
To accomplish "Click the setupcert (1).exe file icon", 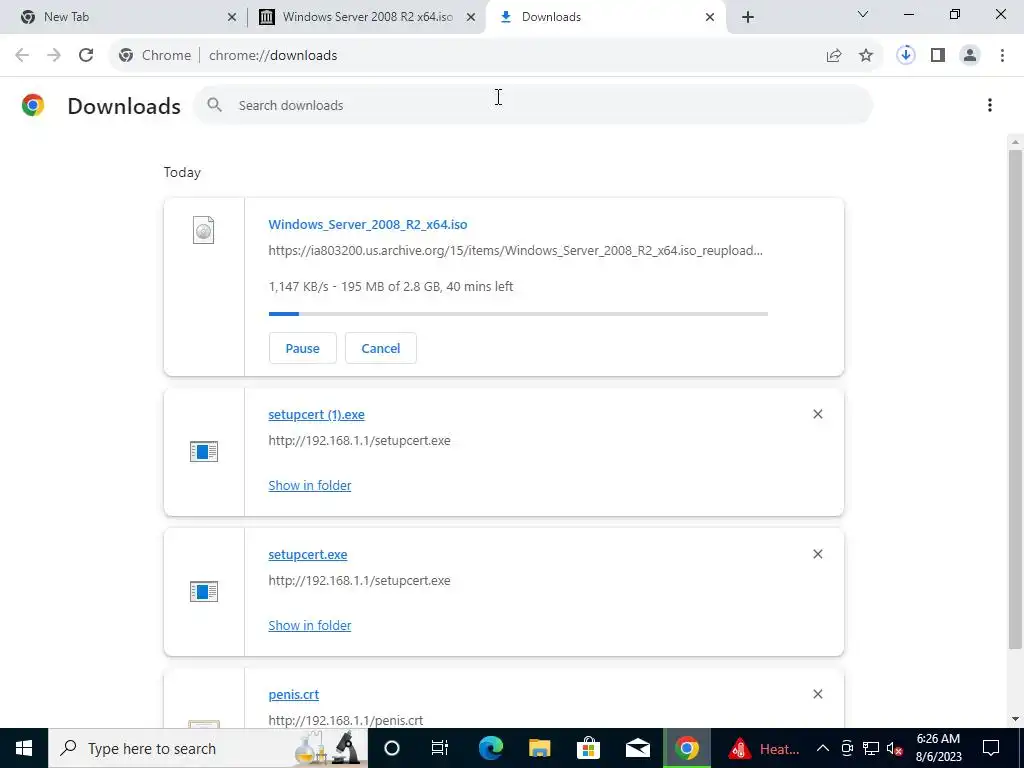I will (204, 451).
